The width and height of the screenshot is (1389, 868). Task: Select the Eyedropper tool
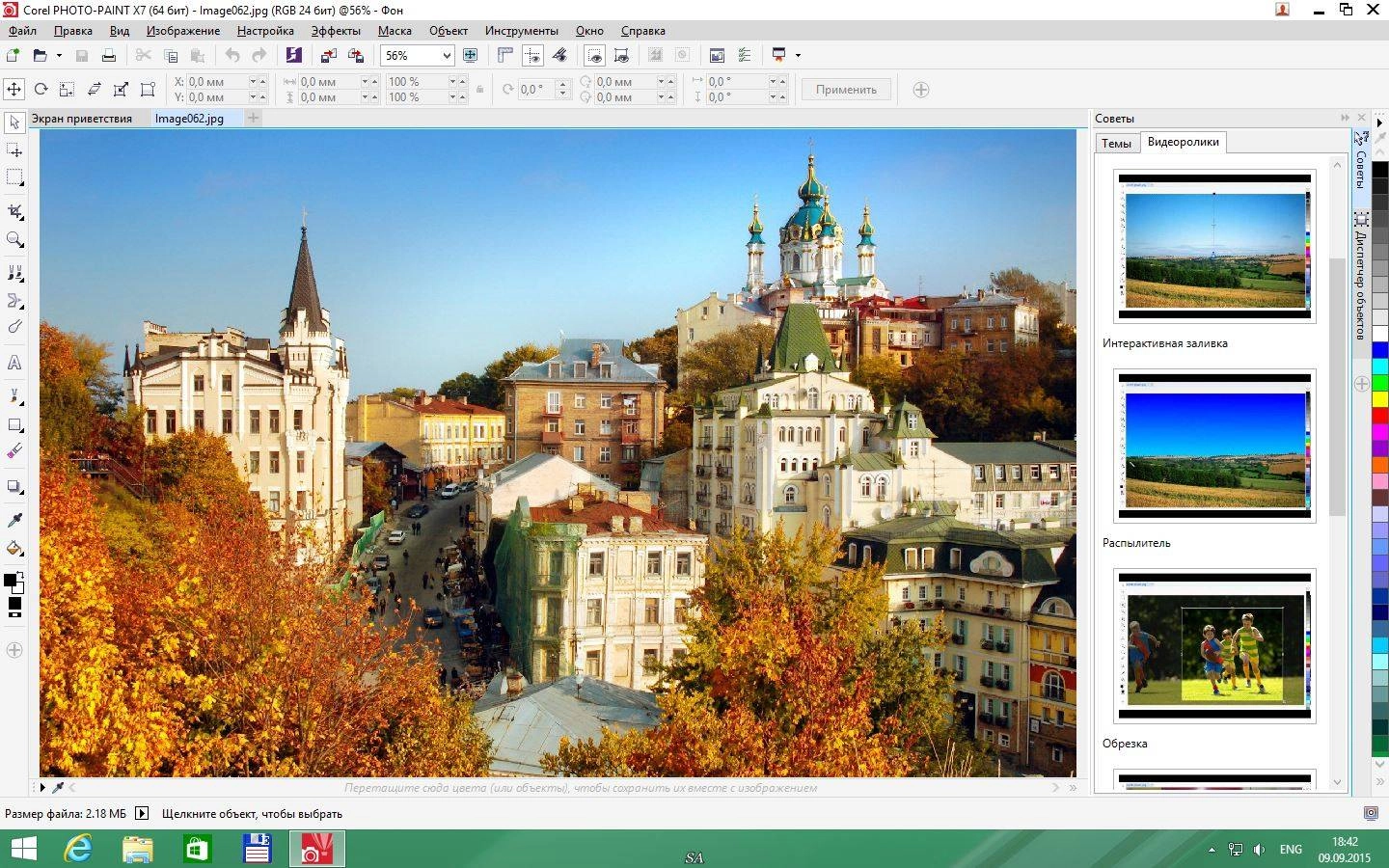click(x=14, y=521)
